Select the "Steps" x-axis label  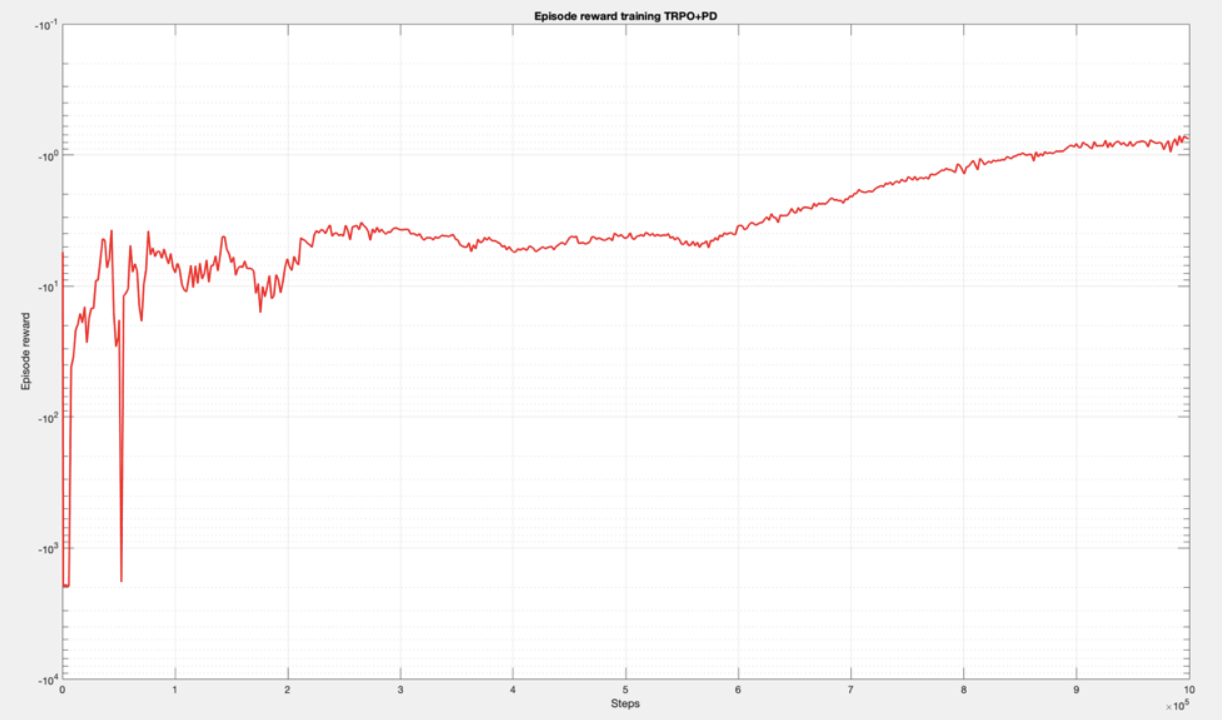(625, 704)
